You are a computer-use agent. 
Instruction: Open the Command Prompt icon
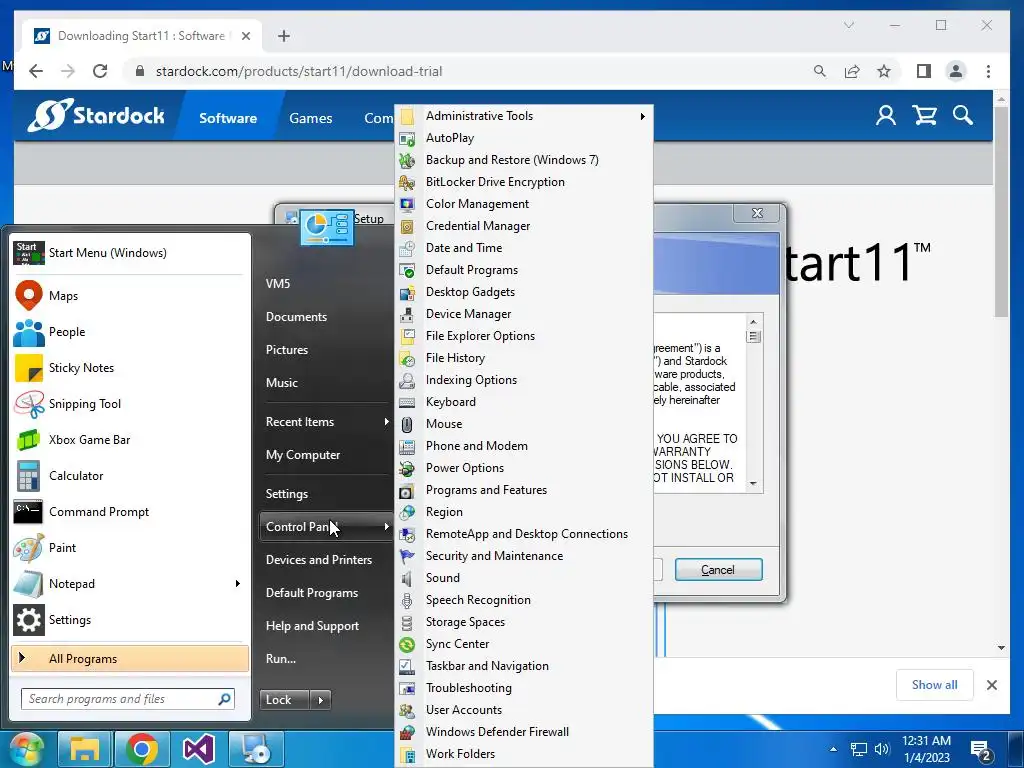coord(29,512)
